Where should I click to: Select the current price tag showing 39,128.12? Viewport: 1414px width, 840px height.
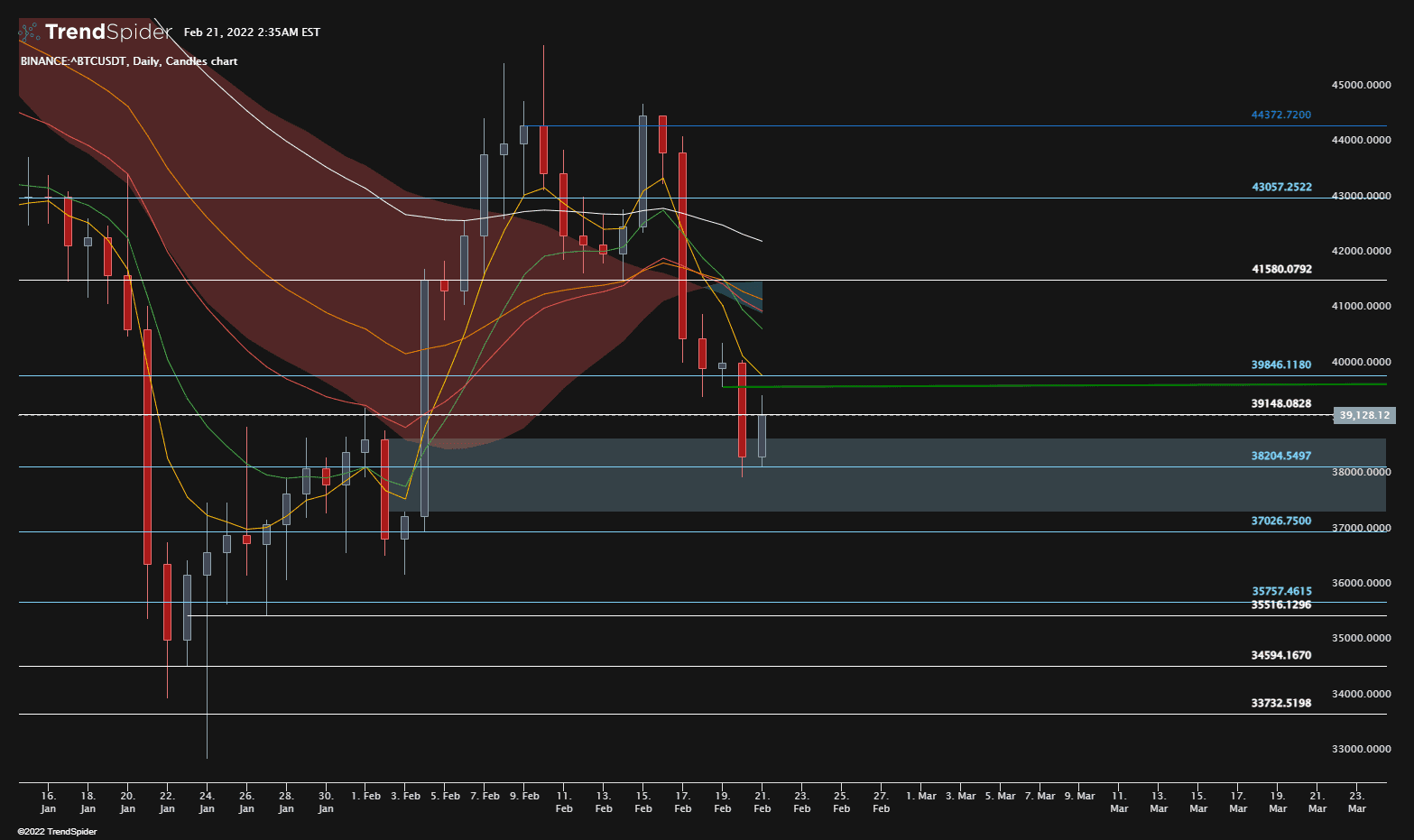point(1363,415)
